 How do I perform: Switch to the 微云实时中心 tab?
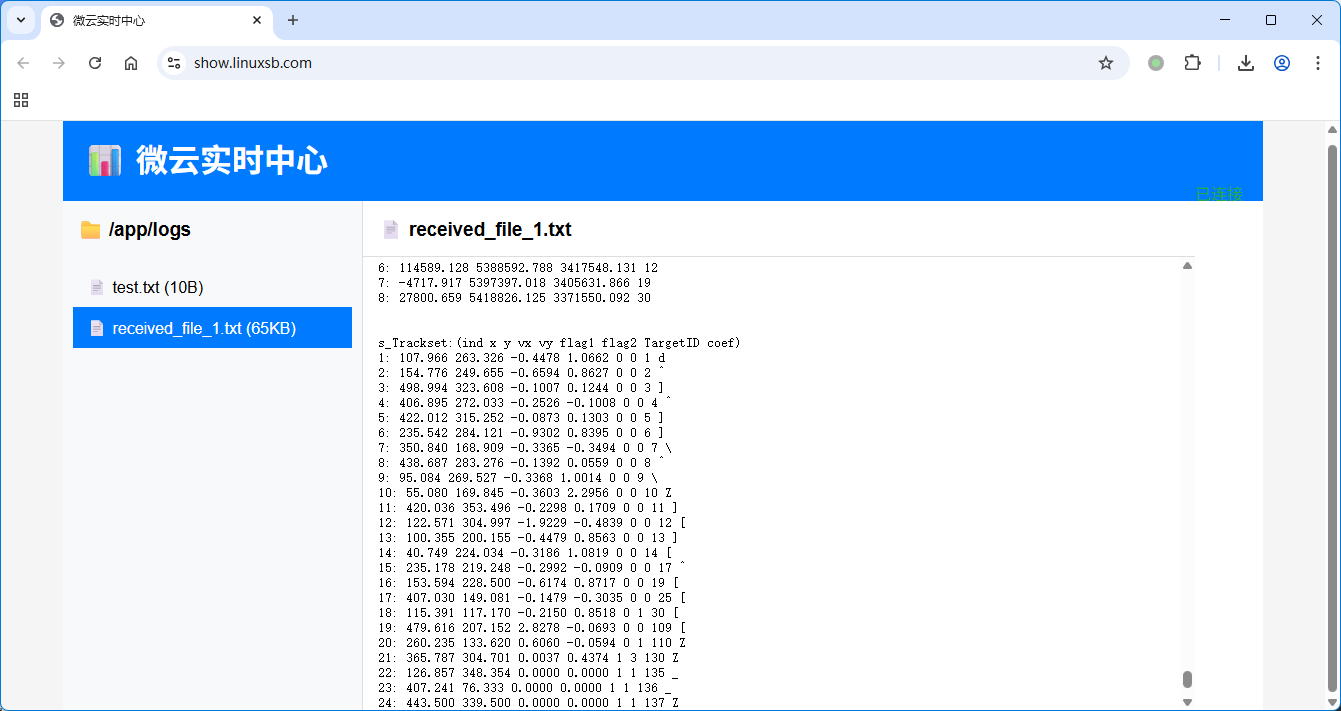(150, 20)
